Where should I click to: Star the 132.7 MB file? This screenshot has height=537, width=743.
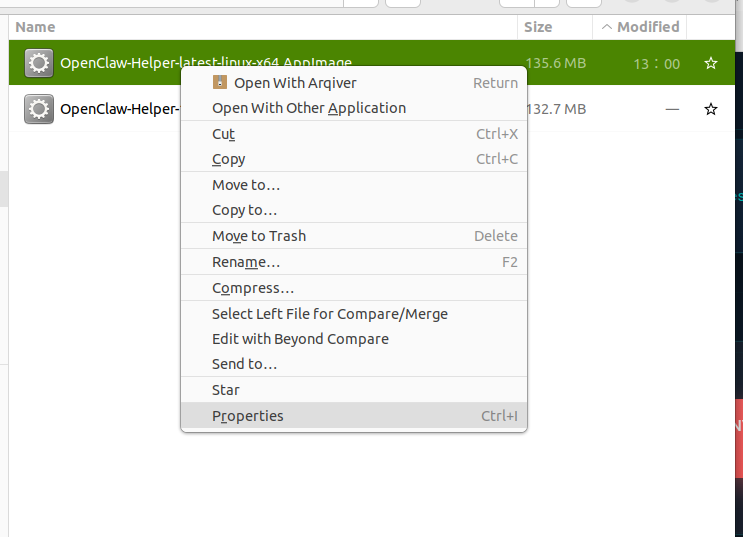711,109
